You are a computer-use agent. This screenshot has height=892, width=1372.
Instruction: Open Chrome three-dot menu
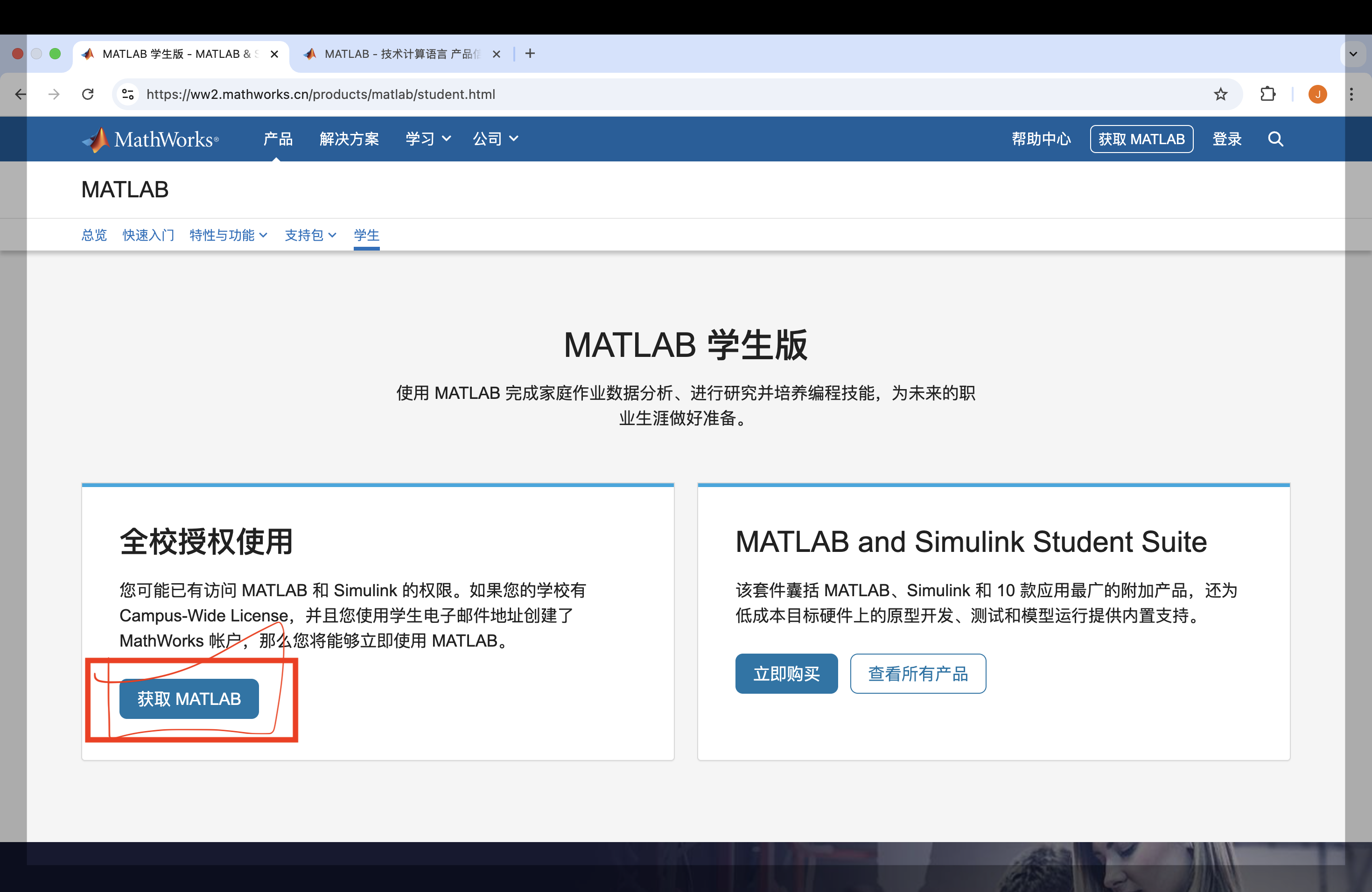point(1351,94)
